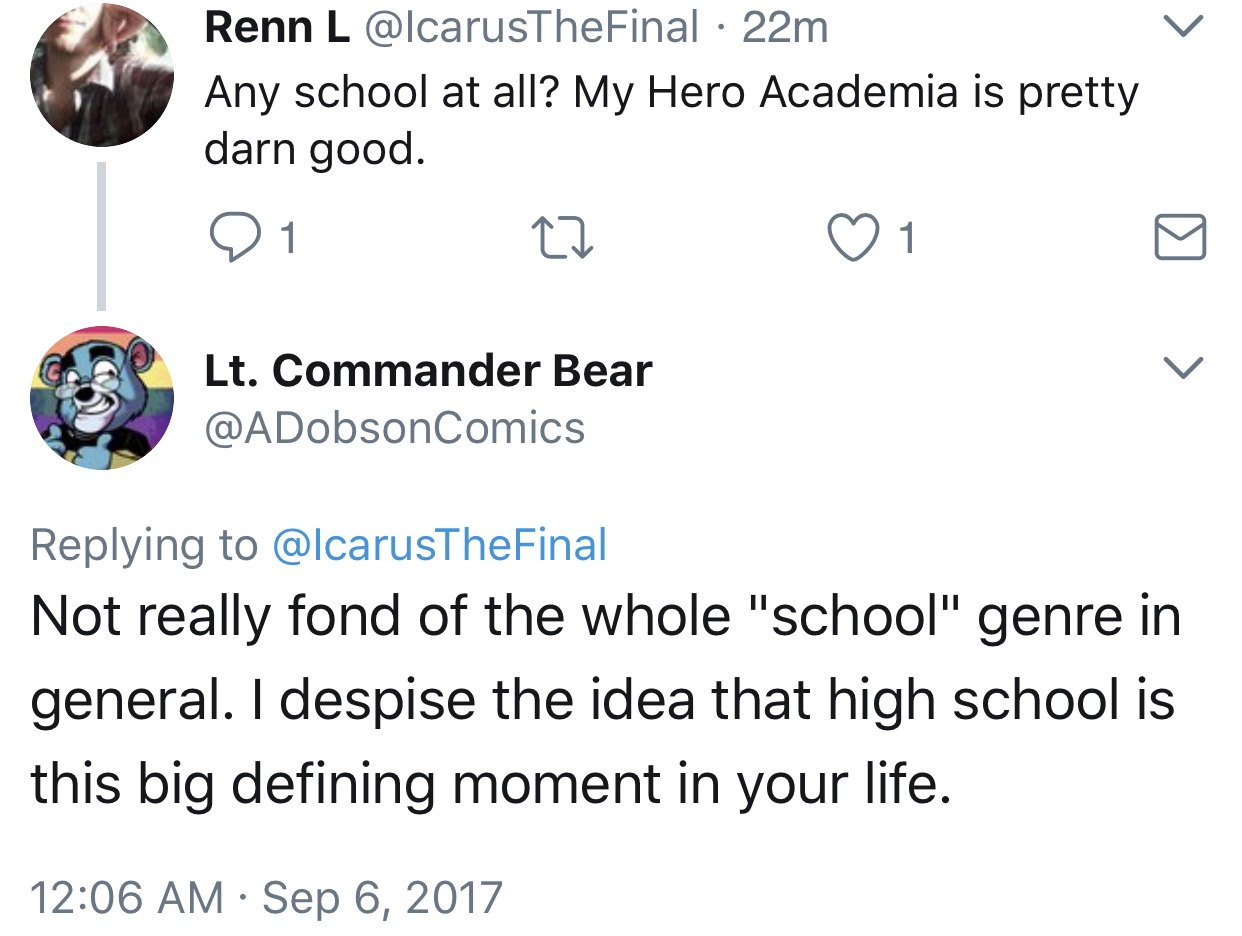
Task: Click the Lt. Commander Bear display name
Action: point(428,371)
